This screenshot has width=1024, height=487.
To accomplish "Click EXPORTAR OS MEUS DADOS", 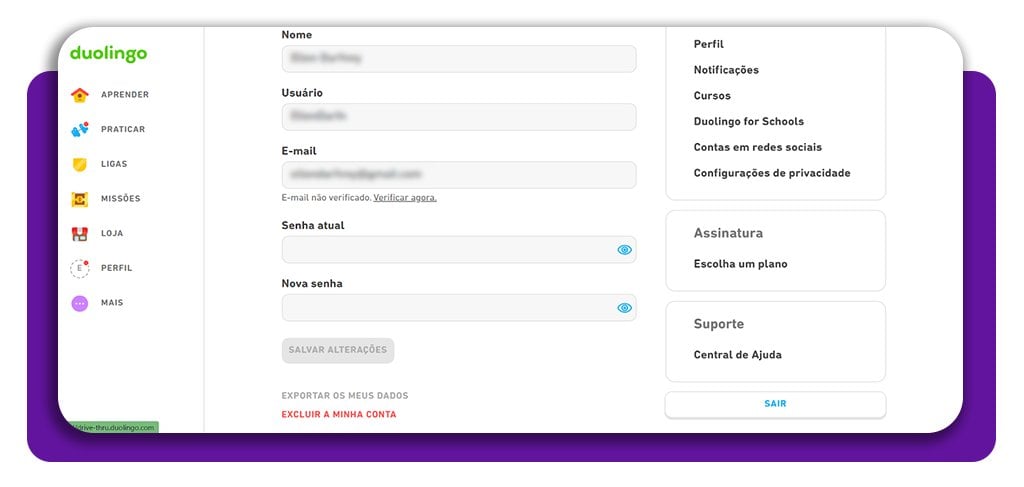I will point(345,396).
